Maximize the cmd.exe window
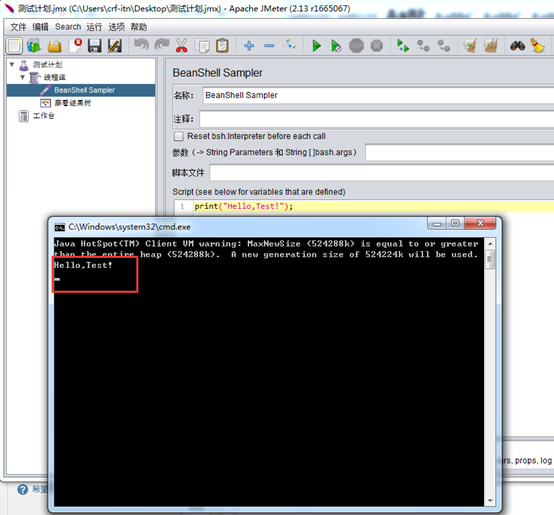 pyautogui.click(x=455, y=224)
